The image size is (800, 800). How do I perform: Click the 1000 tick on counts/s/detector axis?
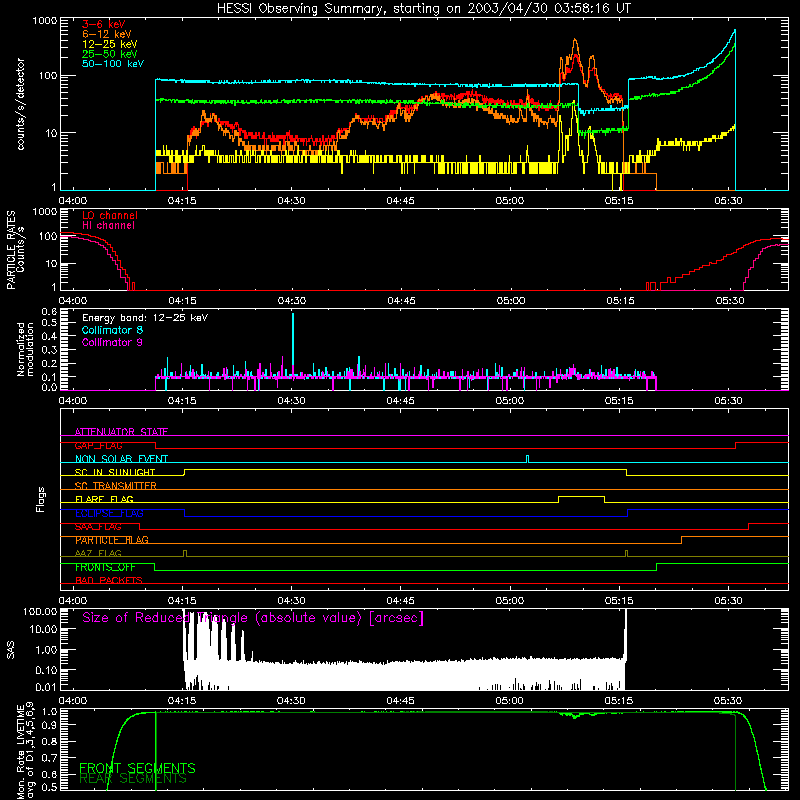point(44,21)
